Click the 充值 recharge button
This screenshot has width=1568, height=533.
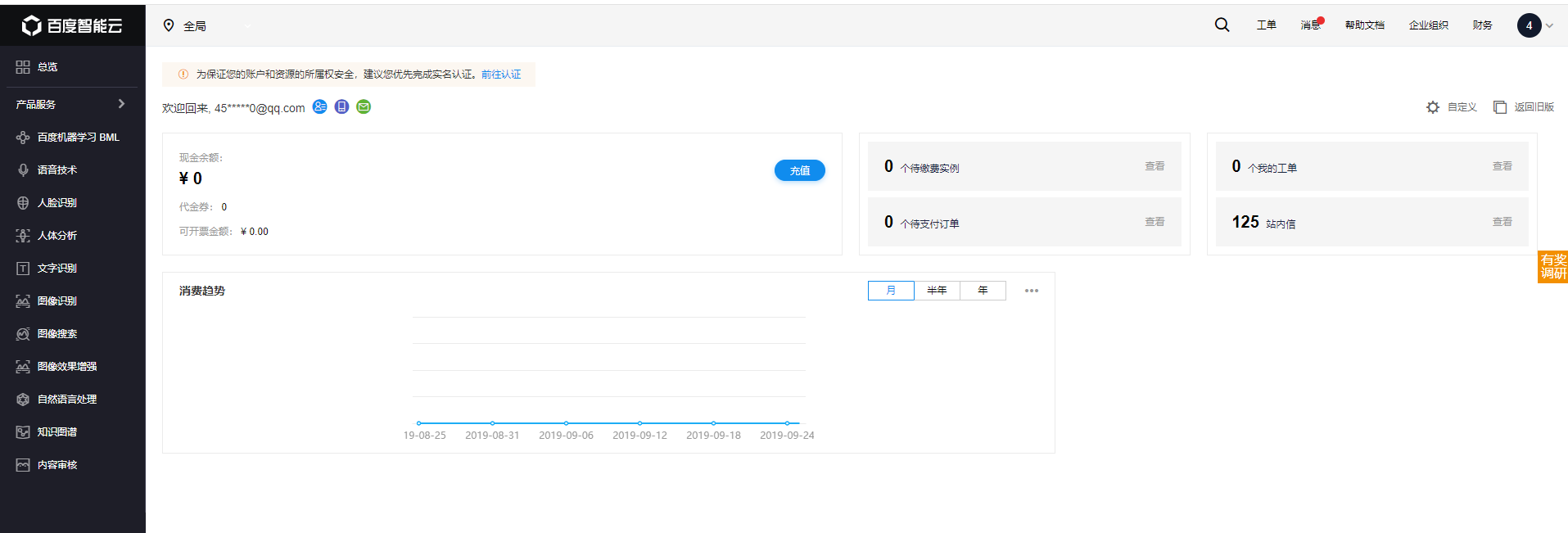coord(800,170)
